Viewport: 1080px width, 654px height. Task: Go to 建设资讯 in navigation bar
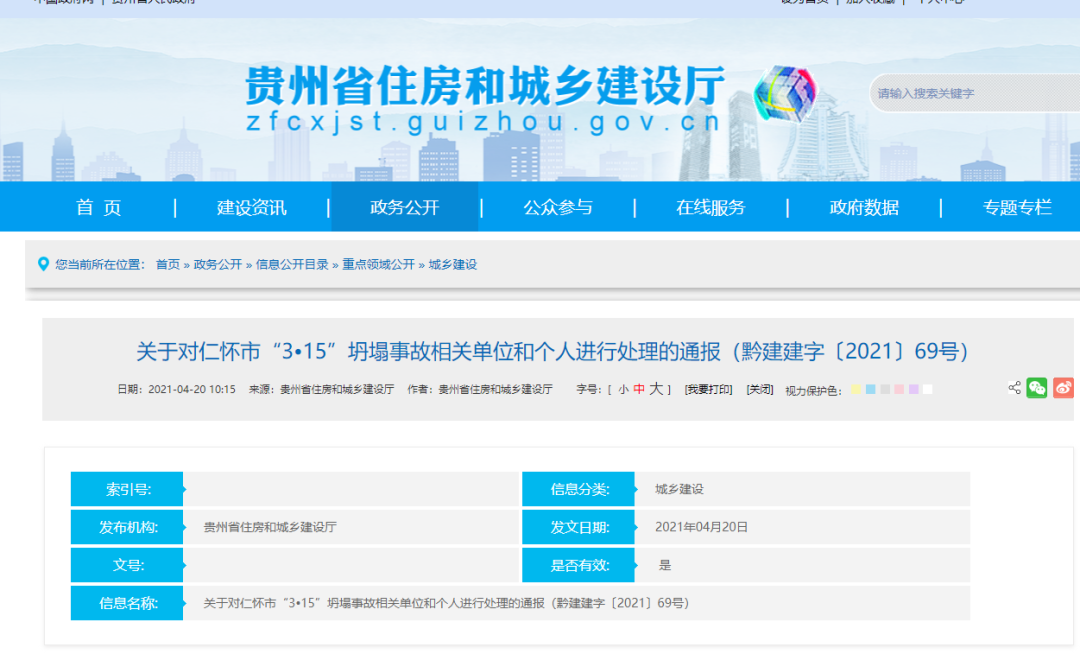[252, 208]
